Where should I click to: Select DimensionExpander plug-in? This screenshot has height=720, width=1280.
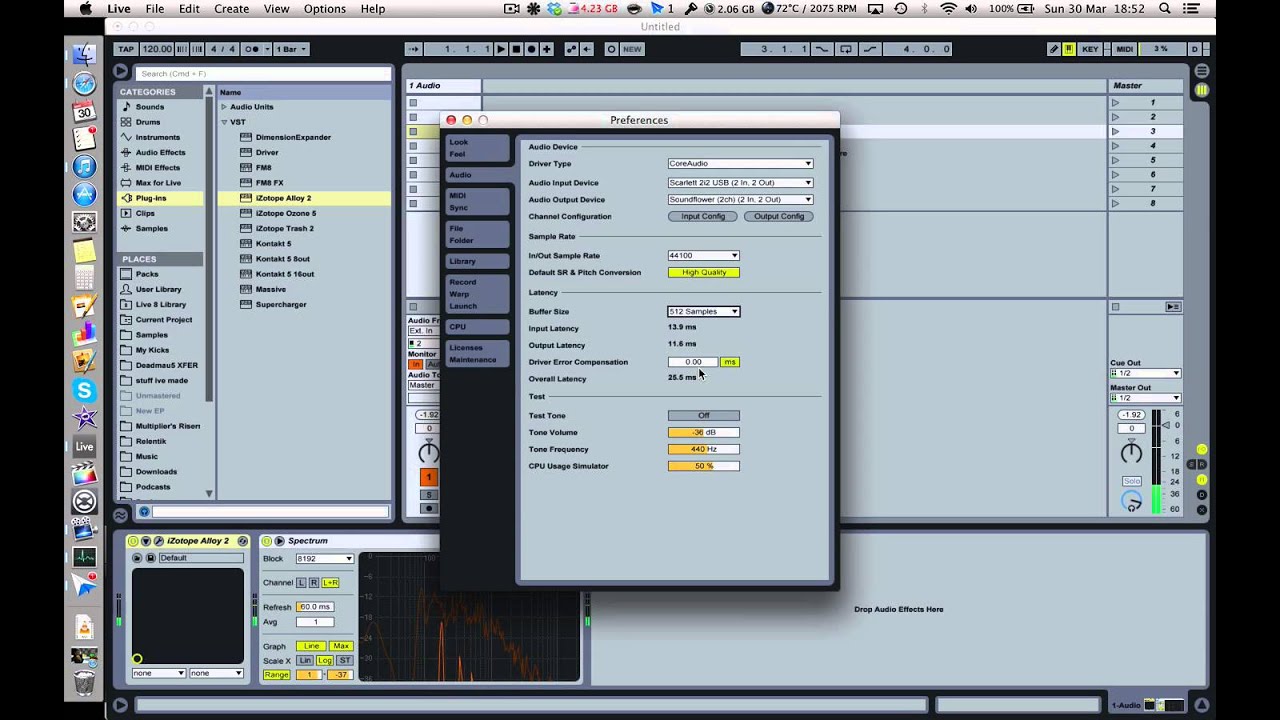coord(293,137)
